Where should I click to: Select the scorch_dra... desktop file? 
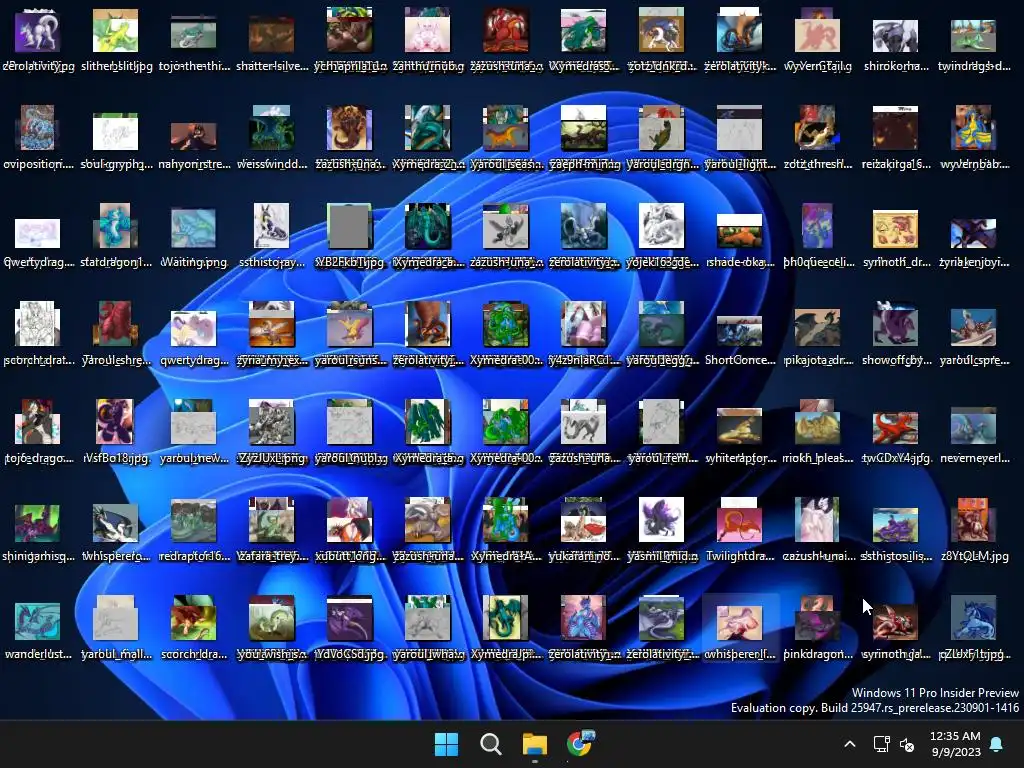coord(193,628)
